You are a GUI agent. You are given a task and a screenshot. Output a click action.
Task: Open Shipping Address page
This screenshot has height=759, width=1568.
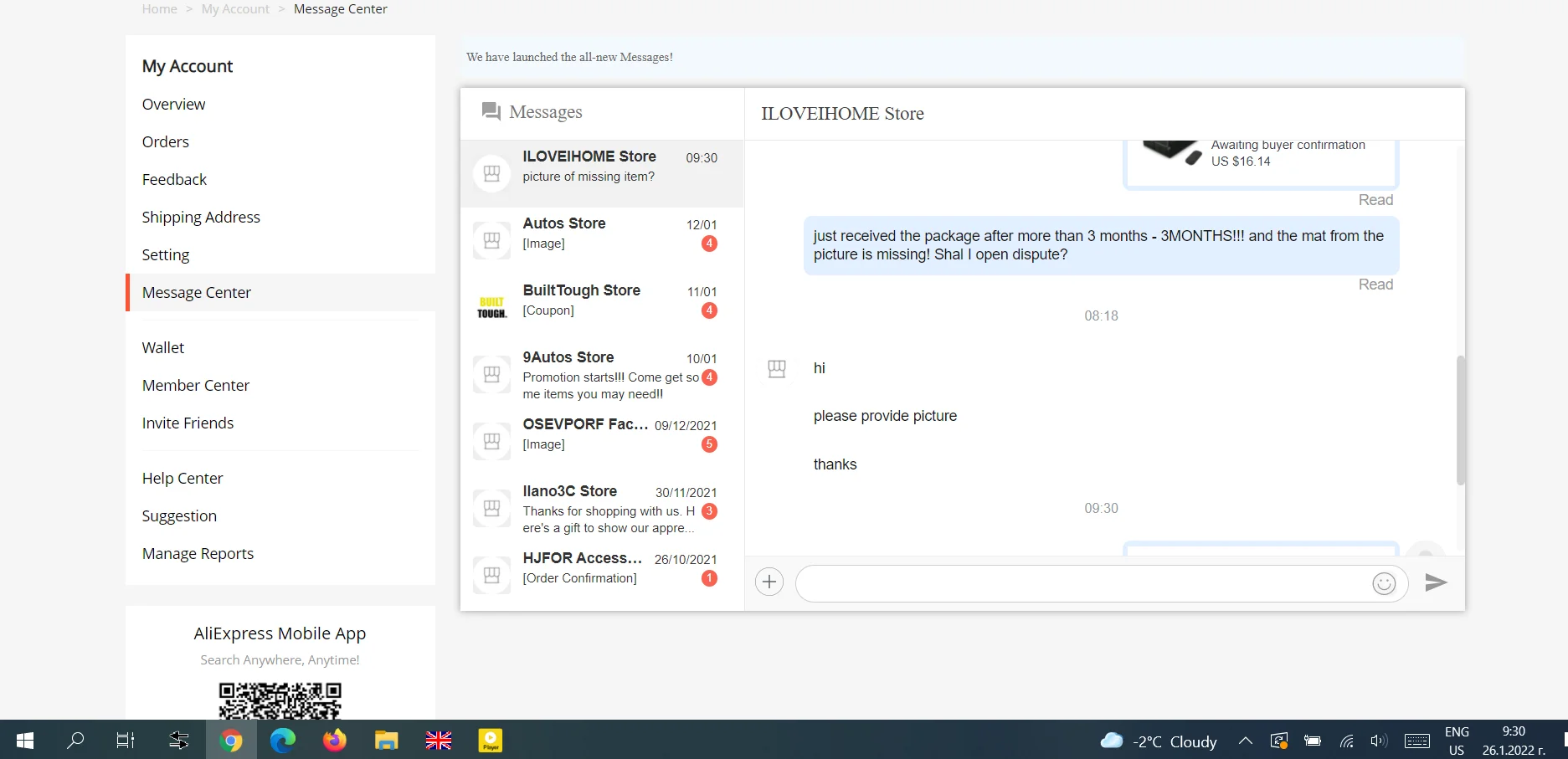pos(201,217)
